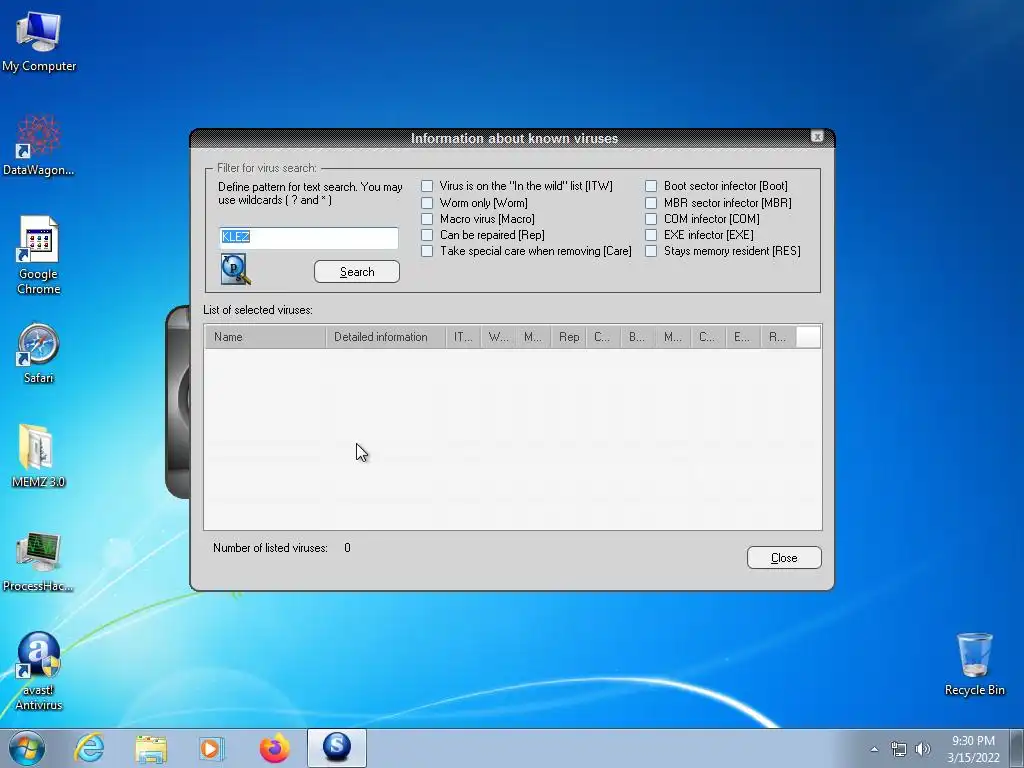Click the network tray icon
1024x768 pixels.
[899, 749]
